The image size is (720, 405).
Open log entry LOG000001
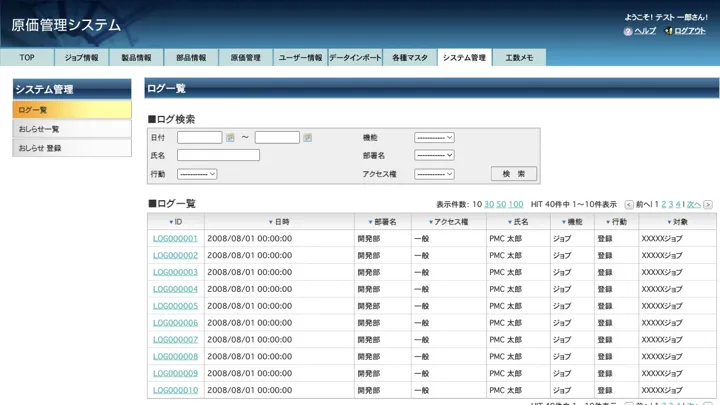click(175, 239)
